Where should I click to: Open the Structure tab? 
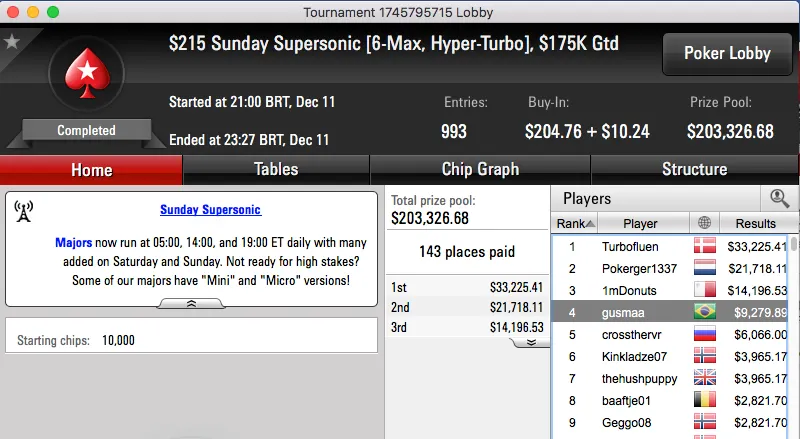[694, 169]
